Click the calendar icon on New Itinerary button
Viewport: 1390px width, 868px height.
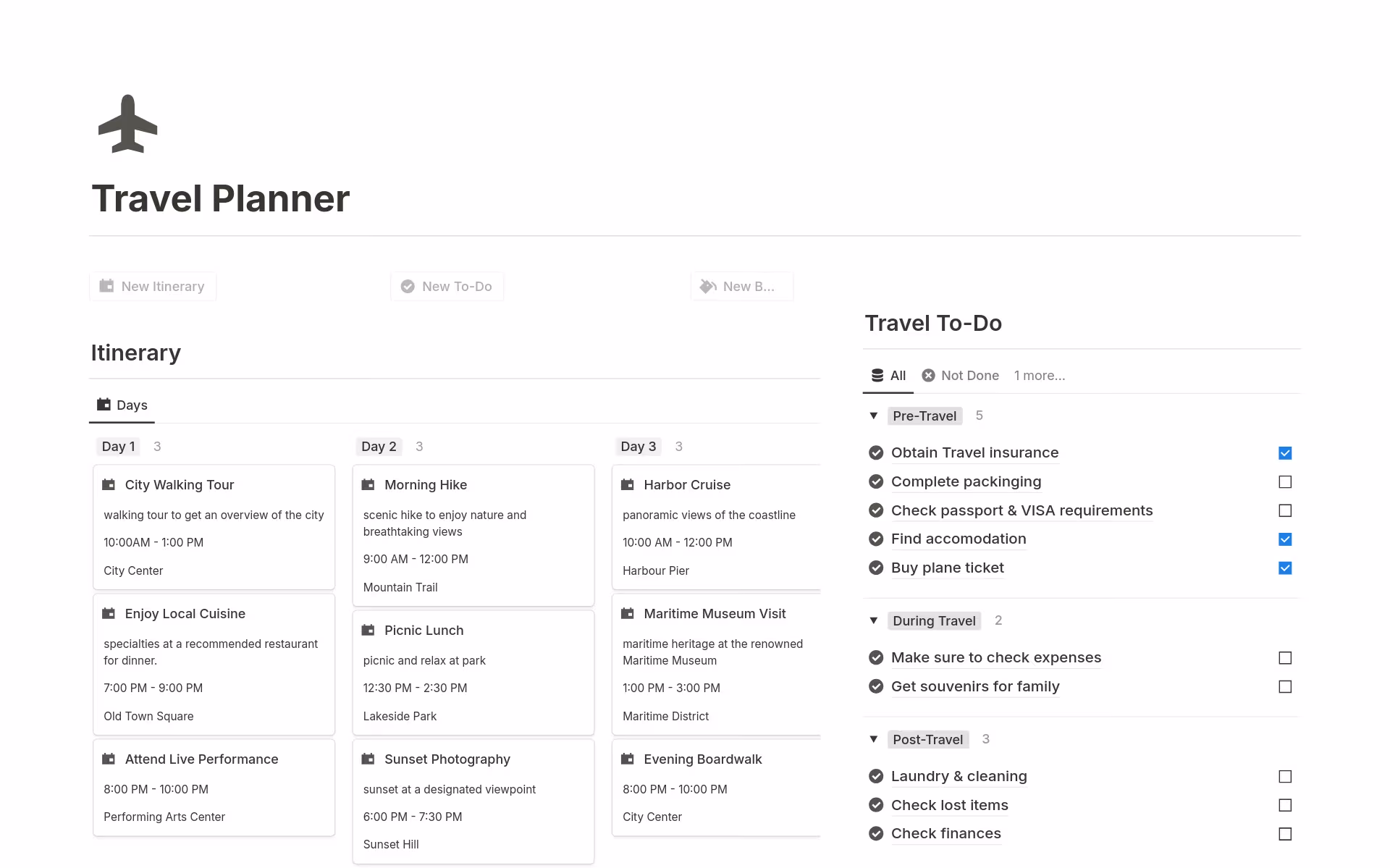pyautogui.click(x=107, y=286)
